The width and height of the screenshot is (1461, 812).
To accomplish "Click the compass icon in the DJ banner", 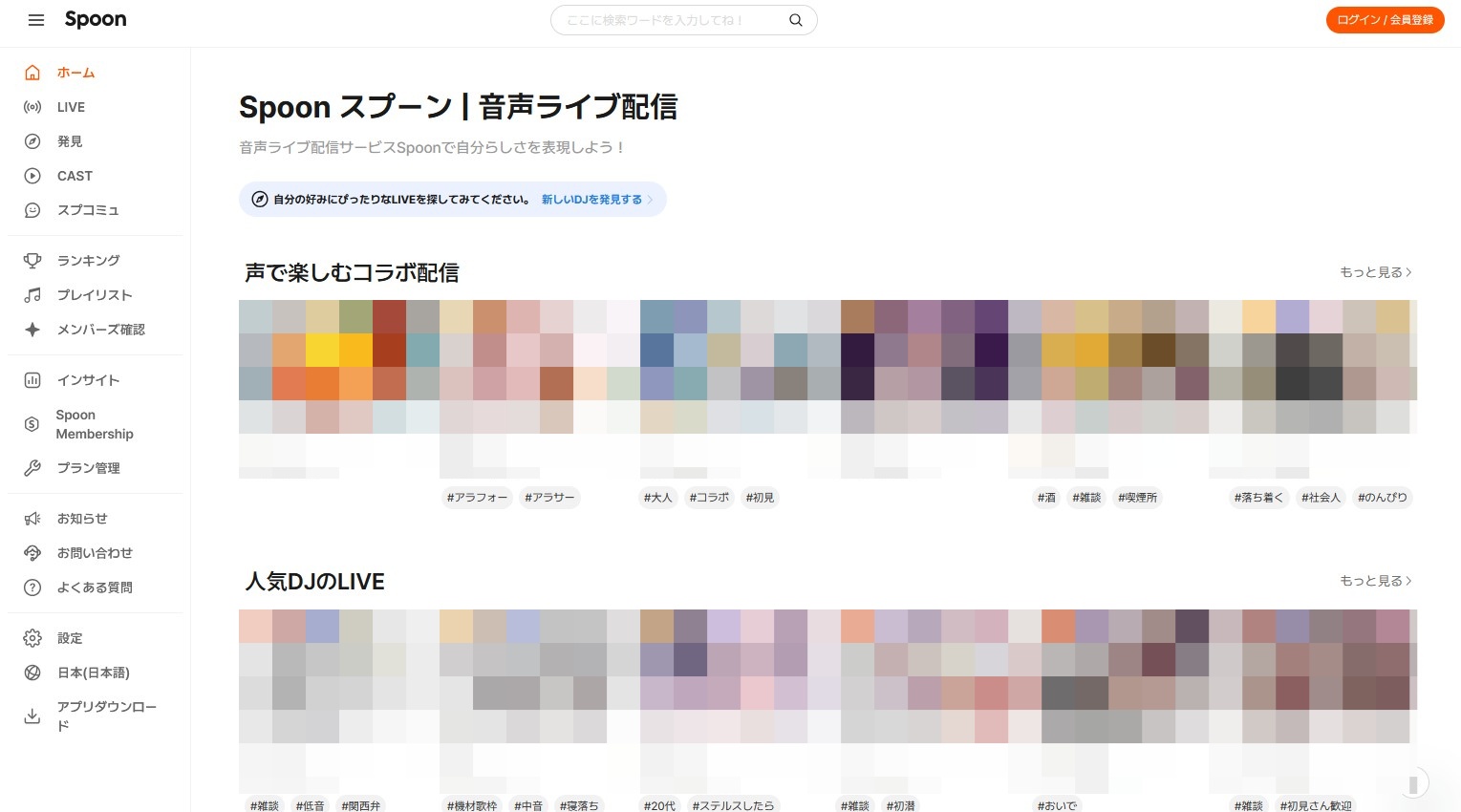I will [259, 200].
